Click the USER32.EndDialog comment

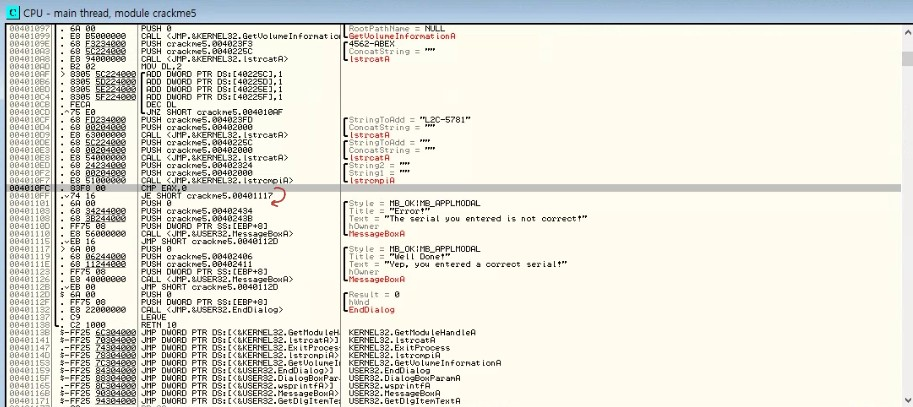(390, 370)
